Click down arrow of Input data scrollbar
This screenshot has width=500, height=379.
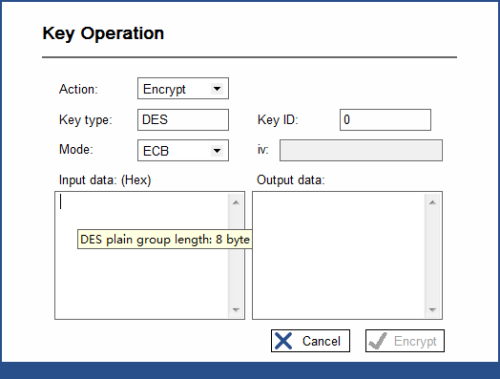point(236,310)
